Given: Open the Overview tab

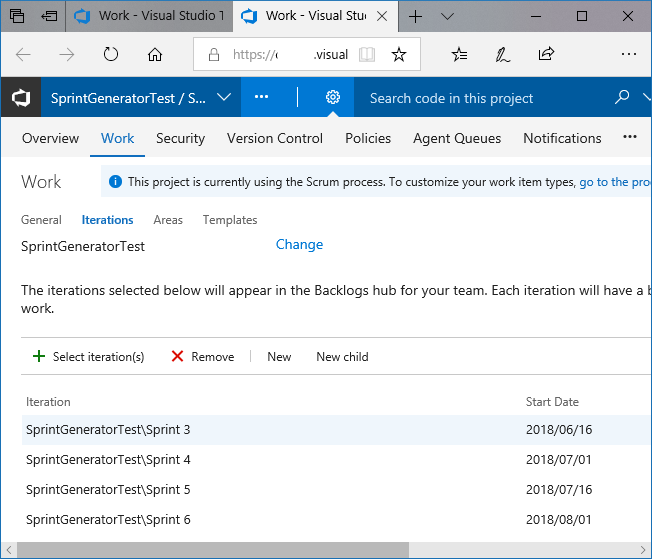Looking at the screenshot, I should click(x=50, y=138).
